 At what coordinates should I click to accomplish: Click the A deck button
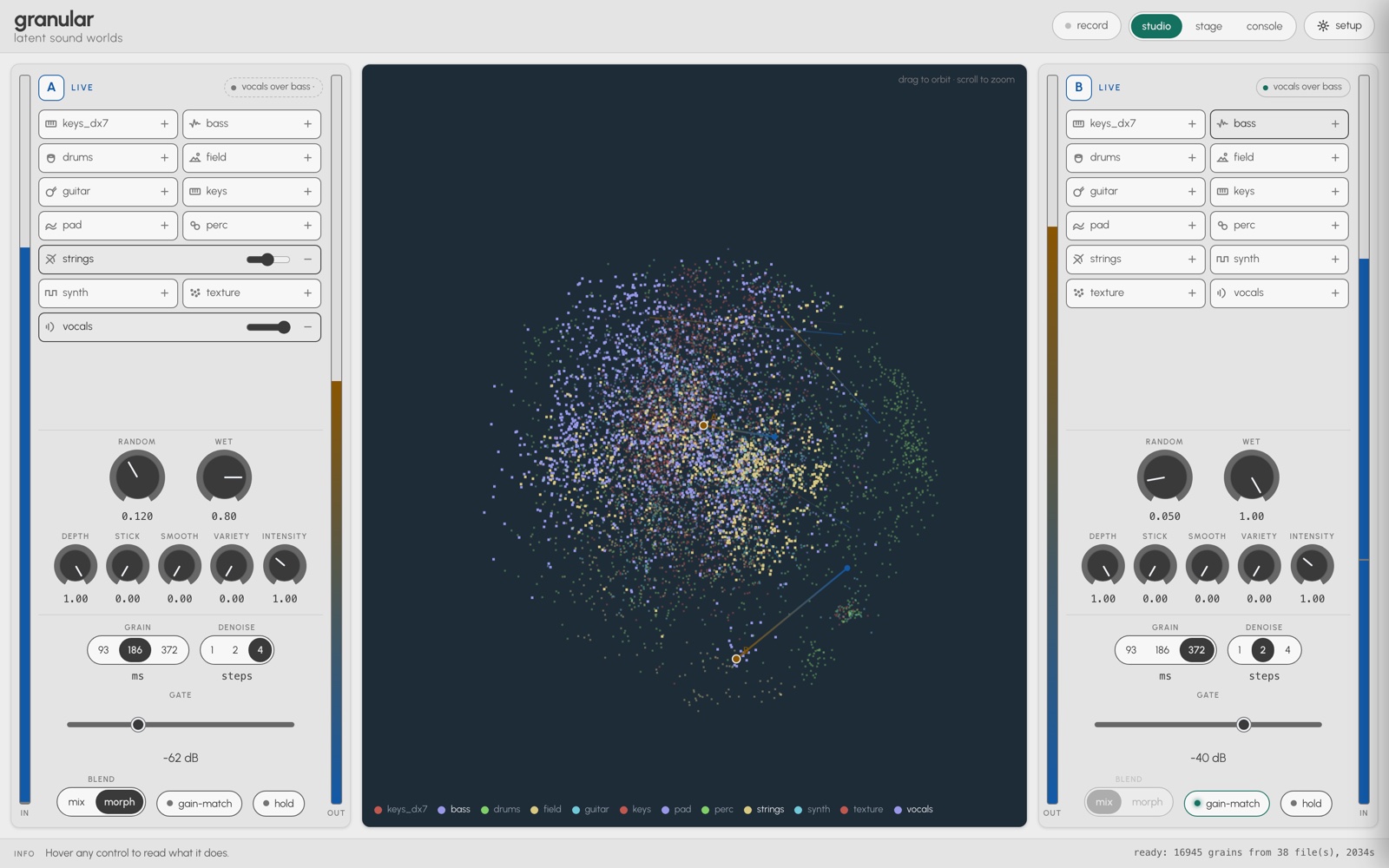51,88
